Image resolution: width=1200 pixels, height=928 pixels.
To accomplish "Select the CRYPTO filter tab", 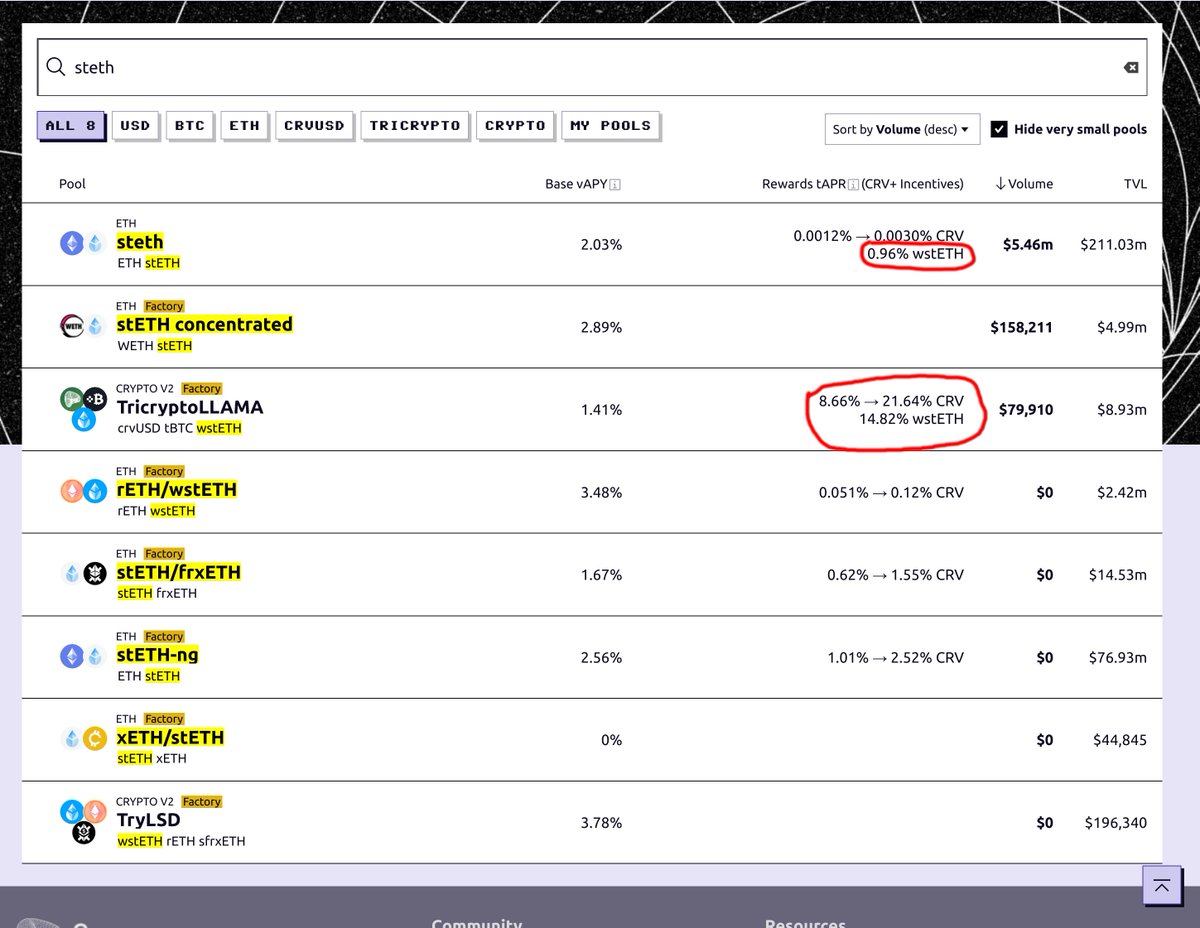I will pyautogui.click(x=515, y=126).
